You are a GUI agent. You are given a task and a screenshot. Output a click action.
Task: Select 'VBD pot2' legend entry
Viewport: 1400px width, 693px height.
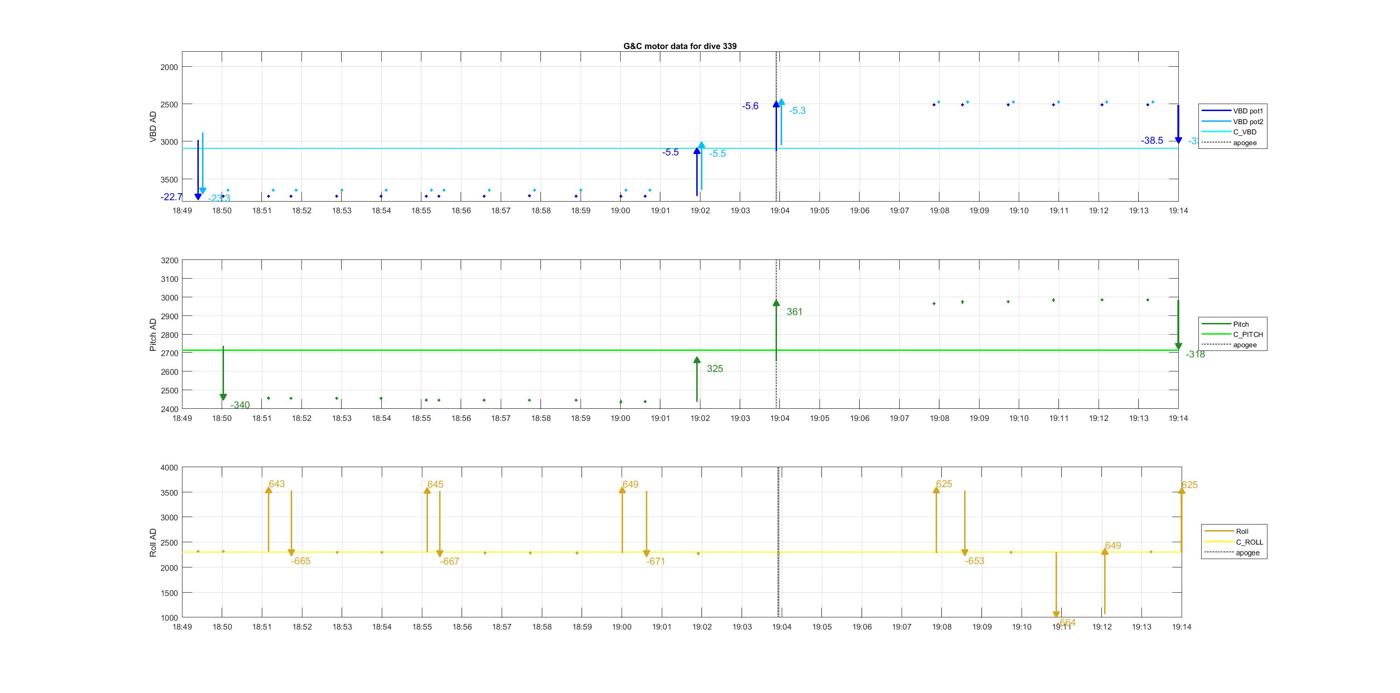coord(1232,122)
